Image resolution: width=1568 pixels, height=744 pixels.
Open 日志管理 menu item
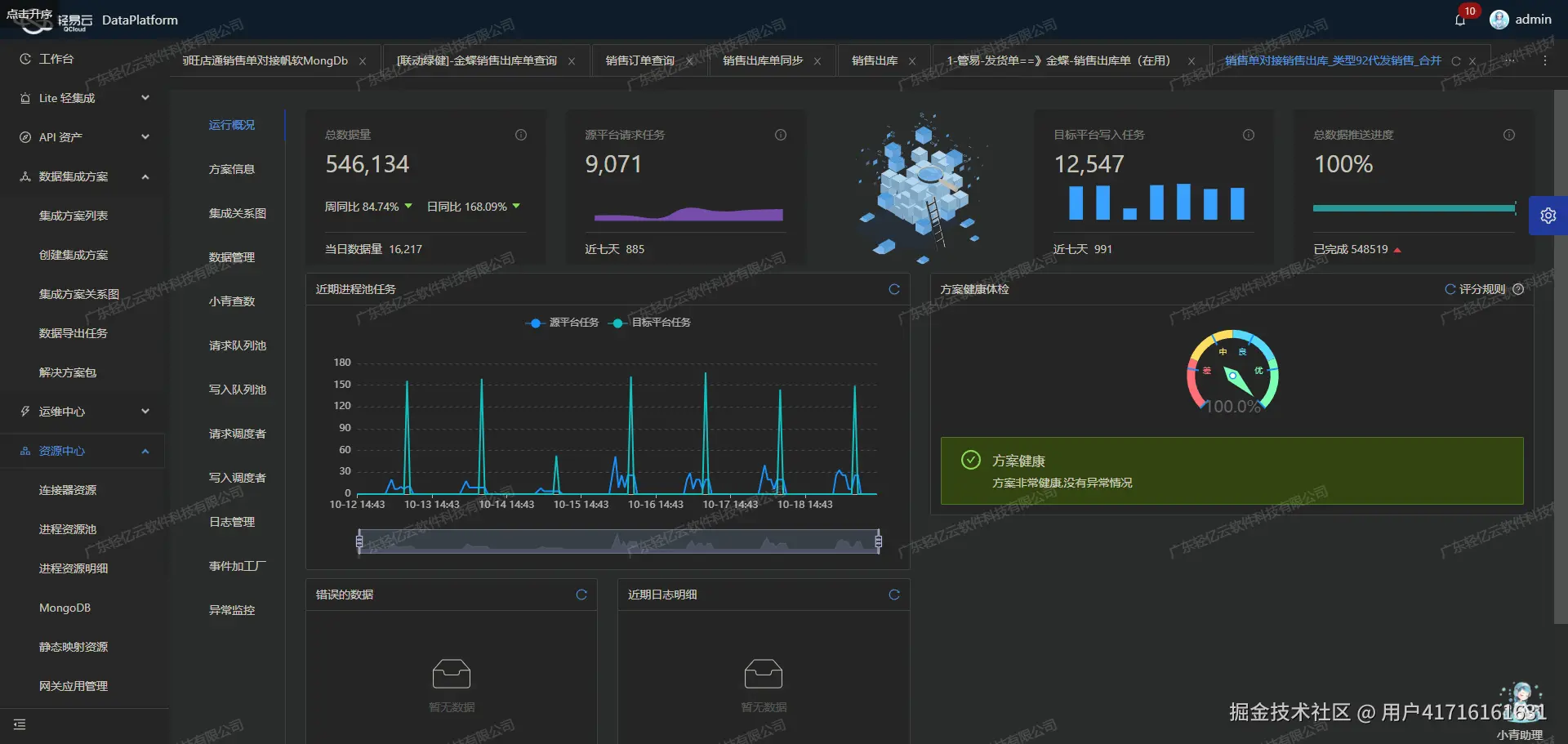pos(231,522)
